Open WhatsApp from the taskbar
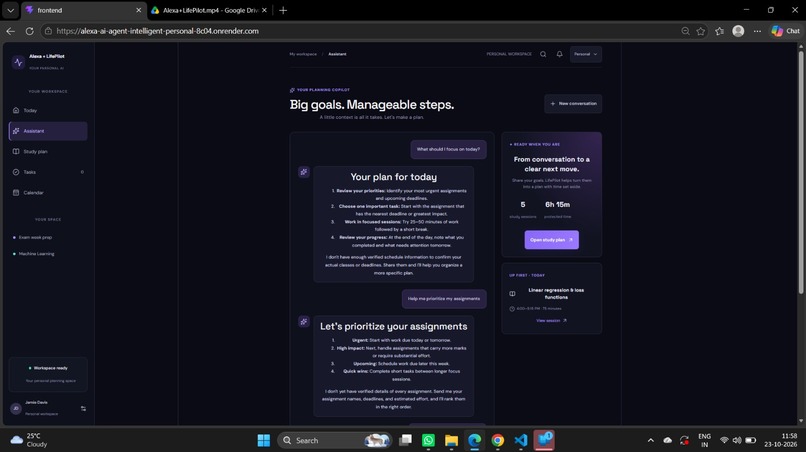This screenshot has width=806, height=452. [x=428, y=440]
